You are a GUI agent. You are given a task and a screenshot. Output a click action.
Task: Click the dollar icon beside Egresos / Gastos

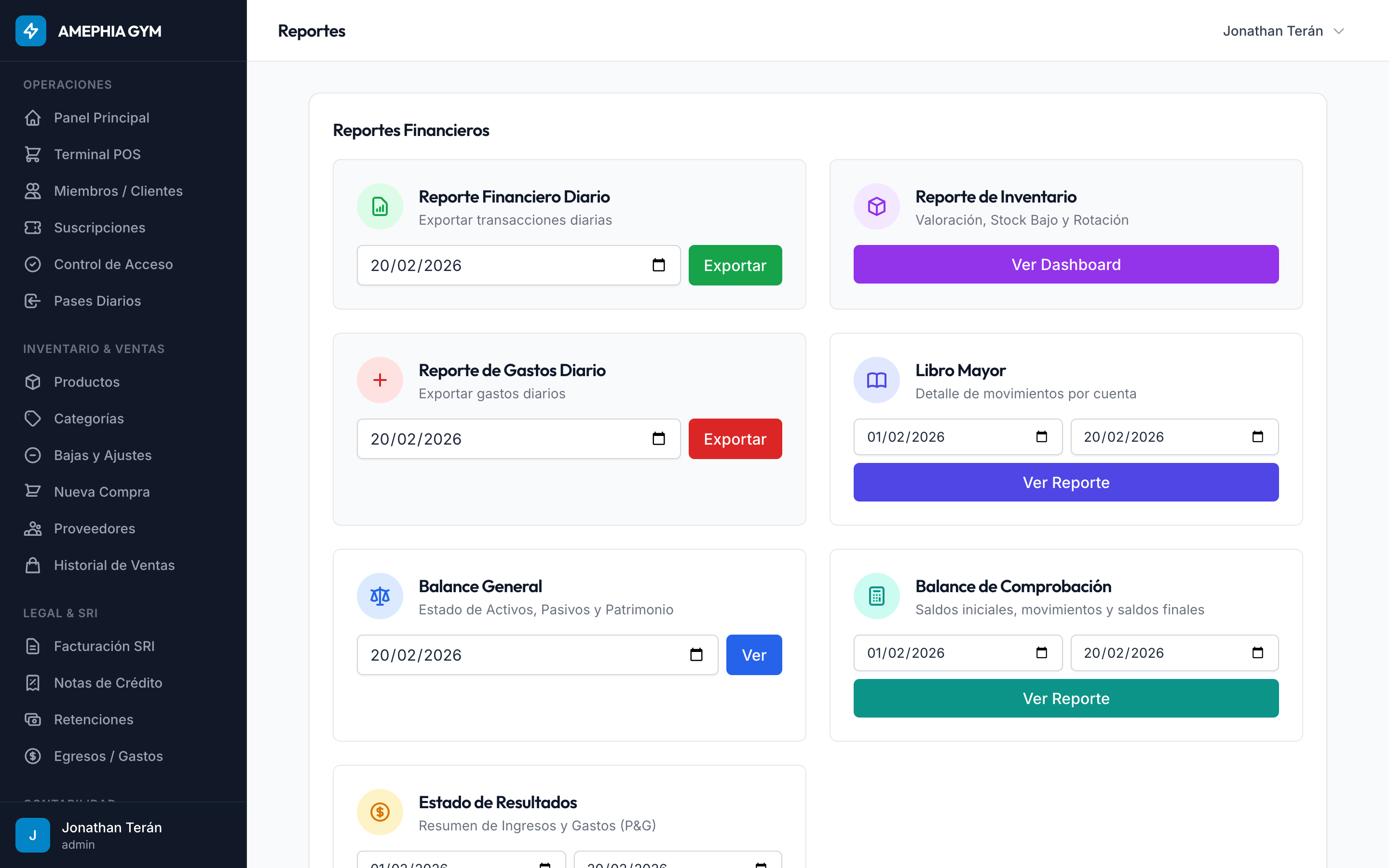point(33,757)
